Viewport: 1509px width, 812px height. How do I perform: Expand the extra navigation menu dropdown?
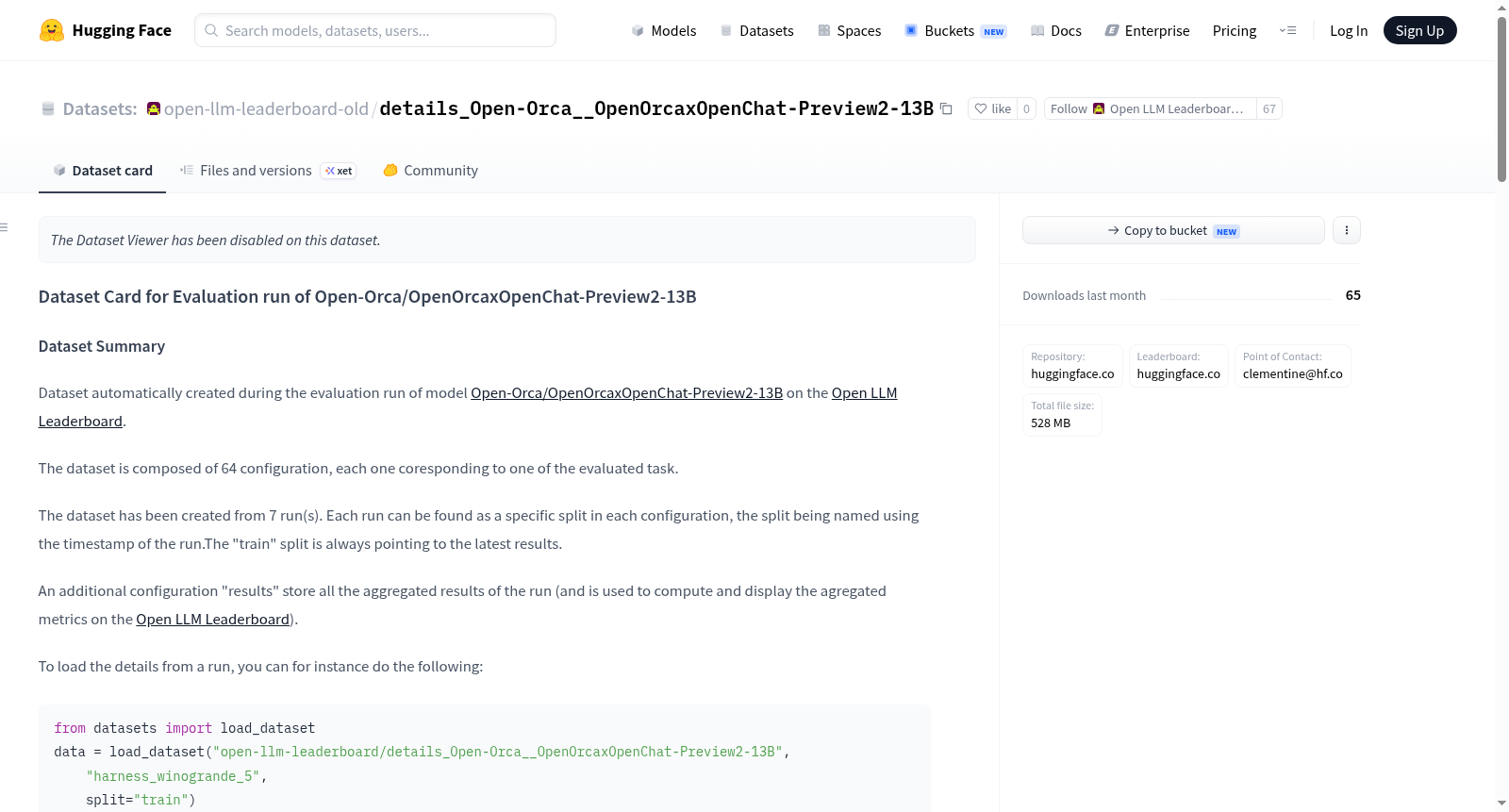[x=1287, y=30]
